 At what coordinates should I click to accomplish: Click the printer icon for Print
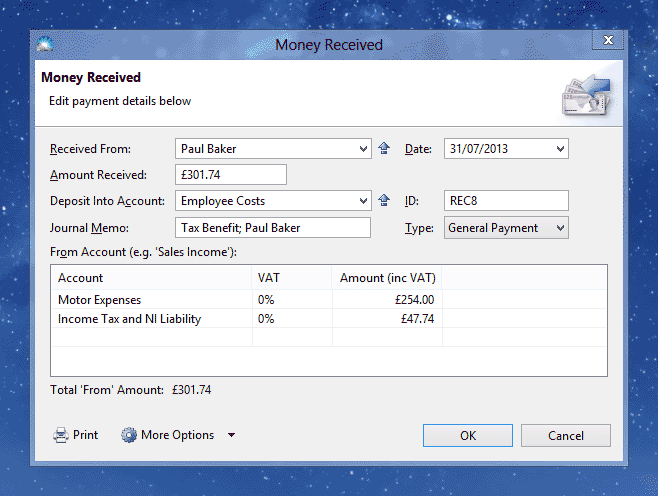tap(61, 435)
